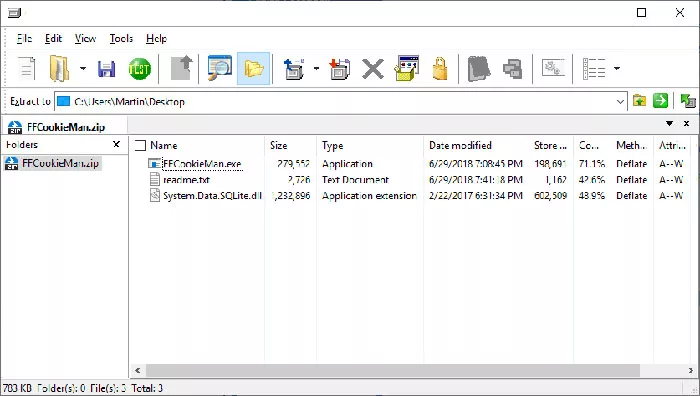Open the extract options dropdown arrow
This screenshot has height=396, width=700.
tap(316, 69)
